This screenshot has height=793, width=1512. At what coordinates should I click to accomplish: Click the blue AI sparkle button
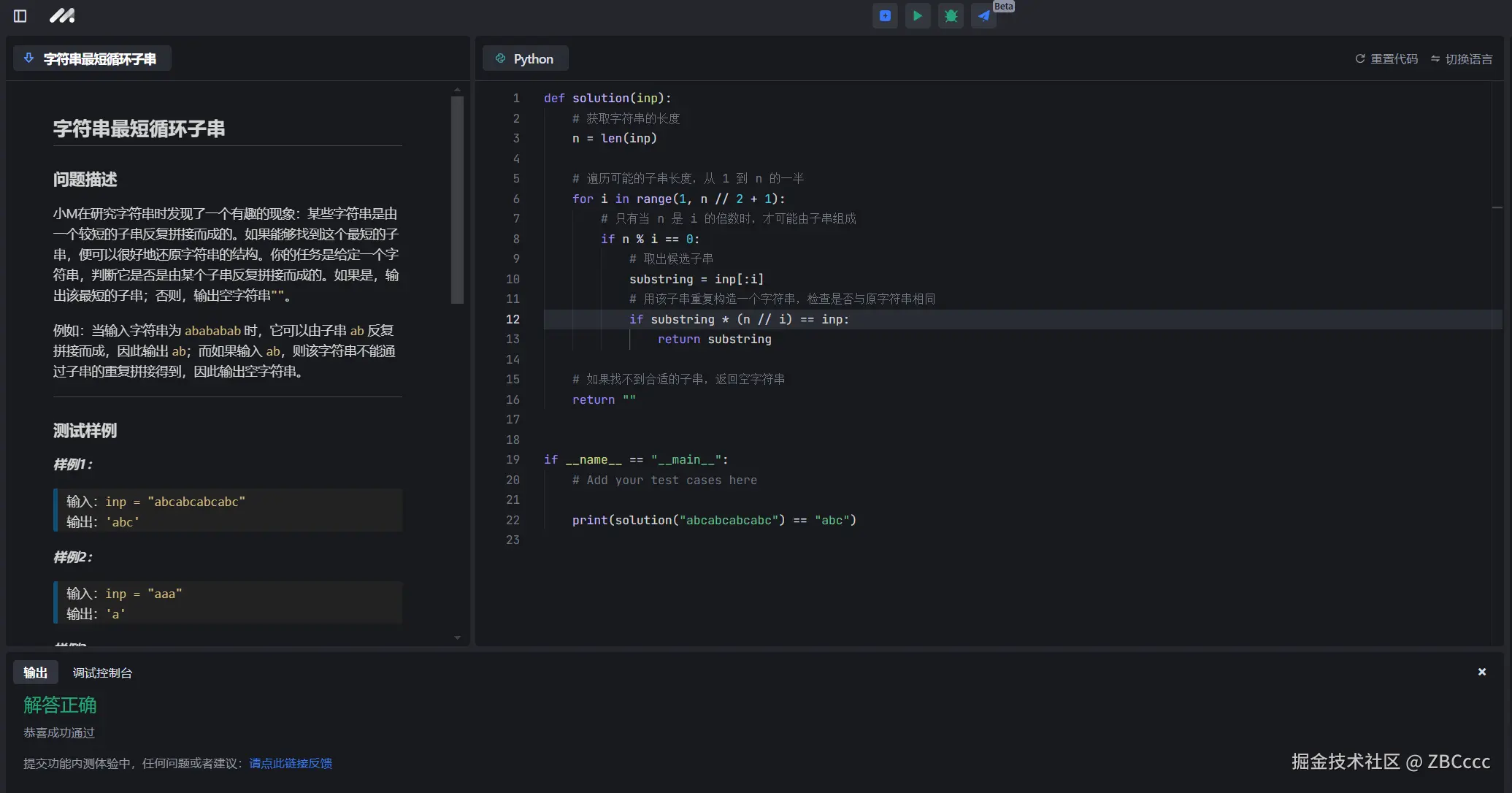coord(885,16)
